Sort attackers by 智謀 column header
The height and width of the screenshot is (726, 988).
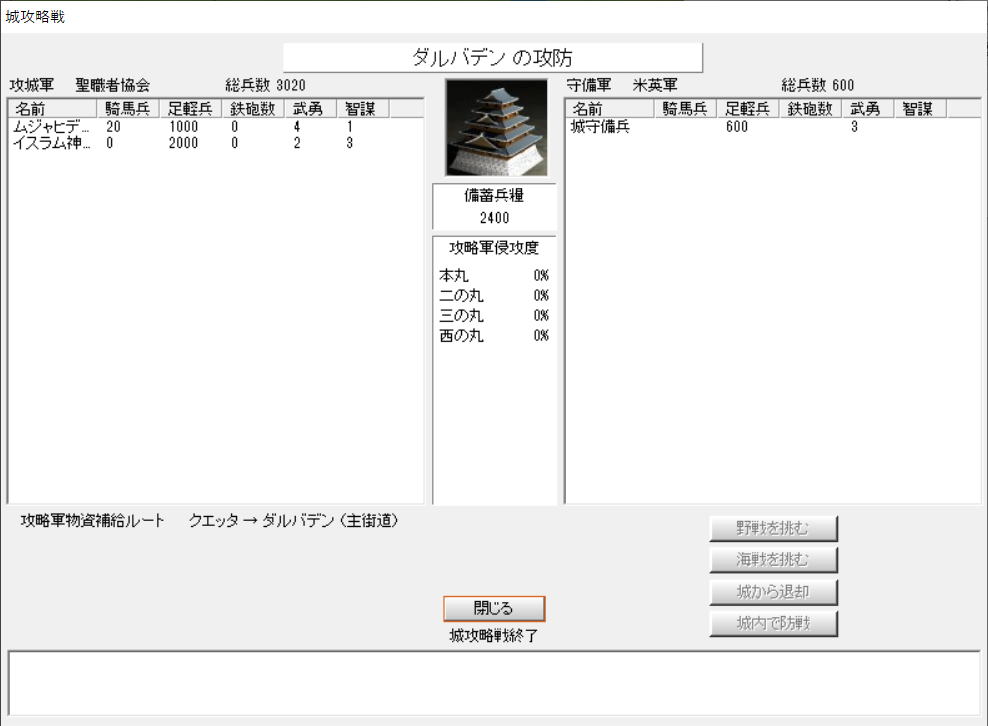coord(361,109)
